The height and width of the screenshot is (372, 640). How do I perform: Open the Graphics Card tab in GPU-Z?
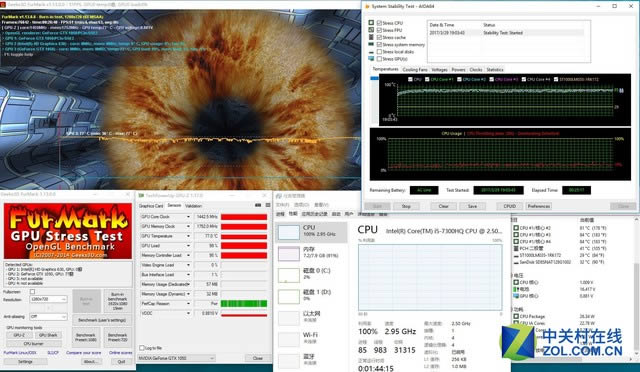click(x=151, y=206)
